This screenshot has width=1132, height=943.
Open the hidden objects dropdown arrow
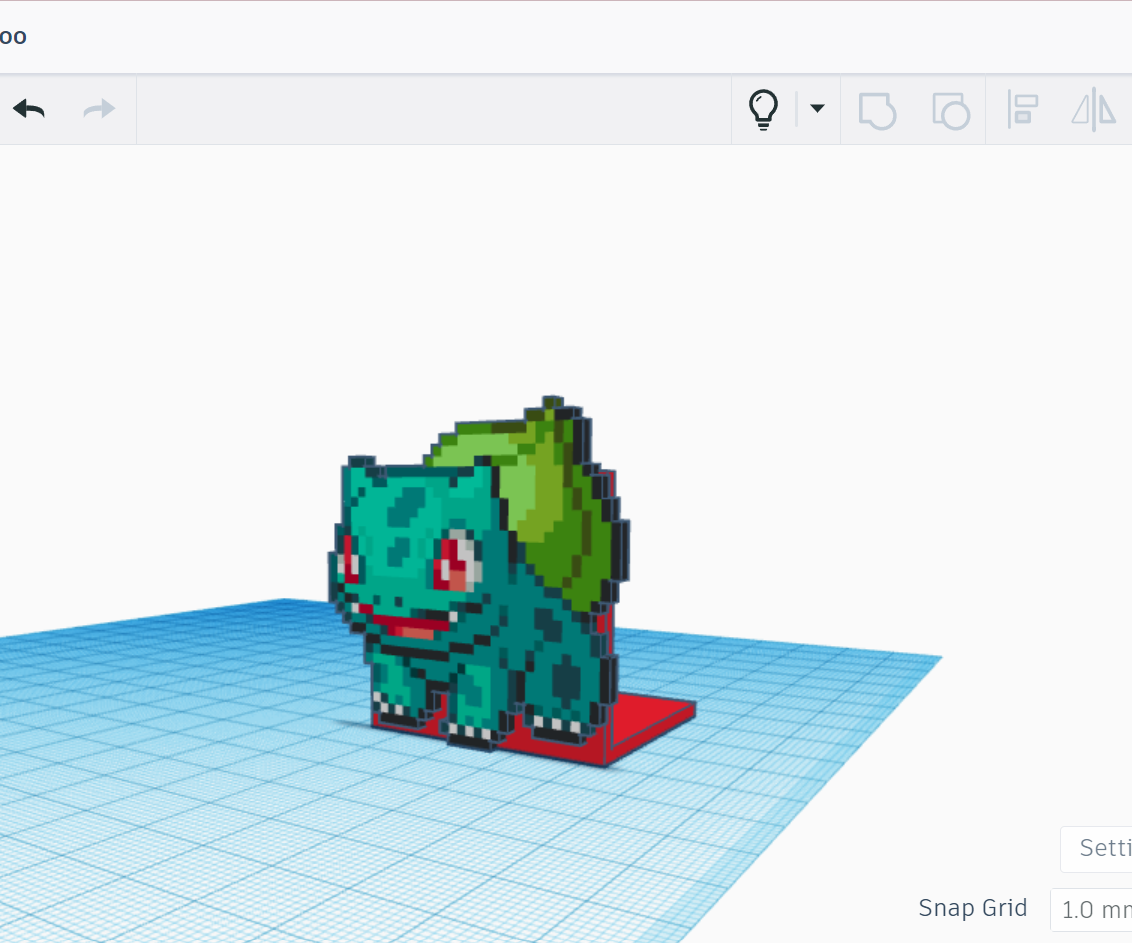pos(816,110)
